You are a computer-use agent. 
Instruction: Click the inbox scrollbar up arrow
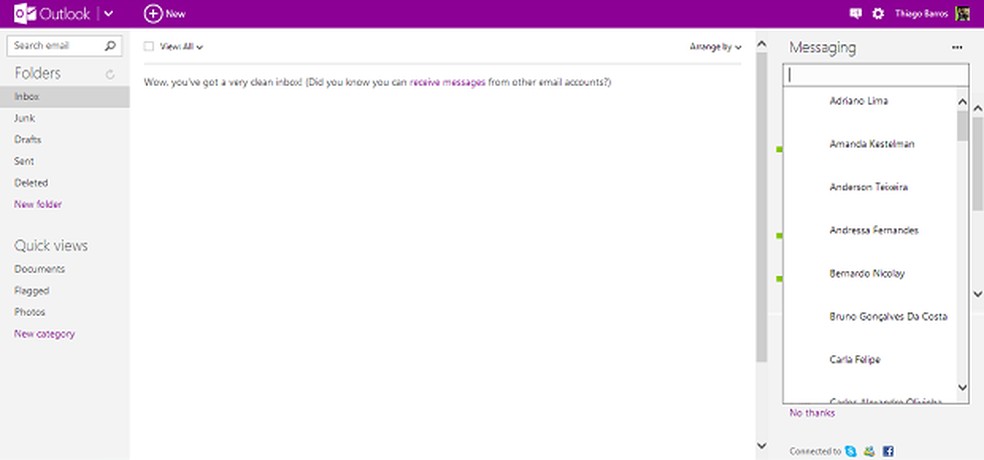tap(762, 44)
